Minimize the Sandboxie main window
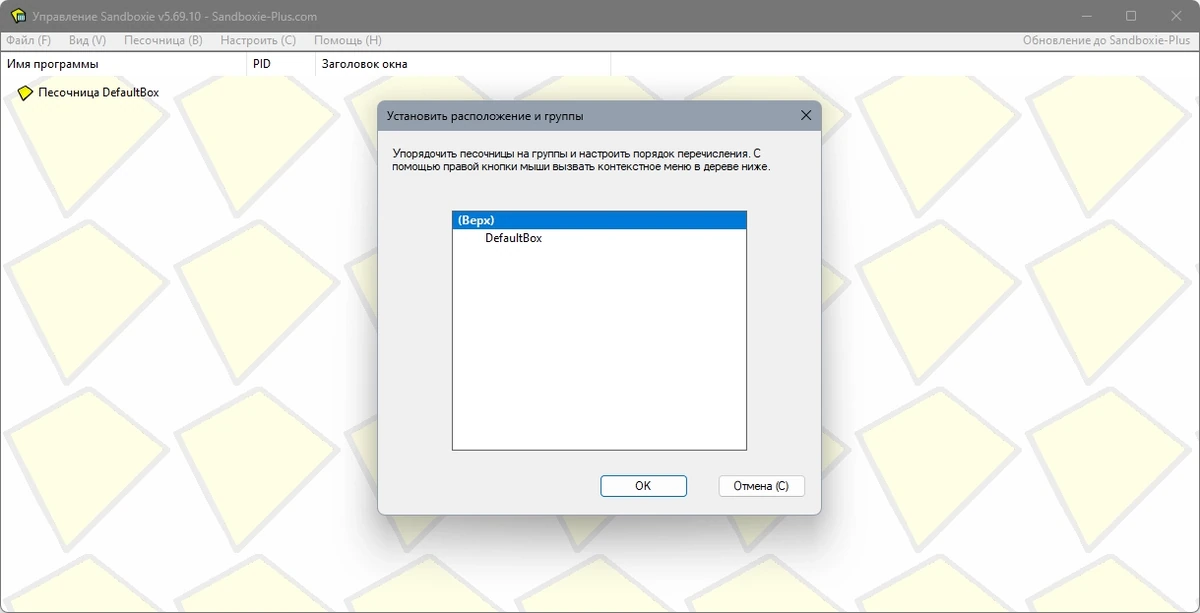 [x=1085, y=16]
